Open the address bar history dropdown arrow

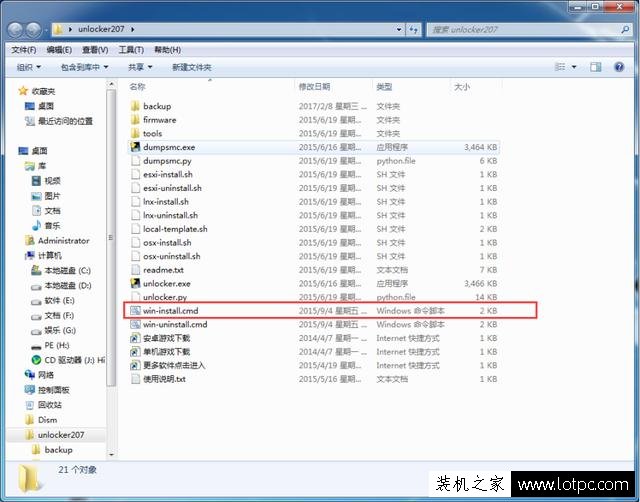(399, 29)
